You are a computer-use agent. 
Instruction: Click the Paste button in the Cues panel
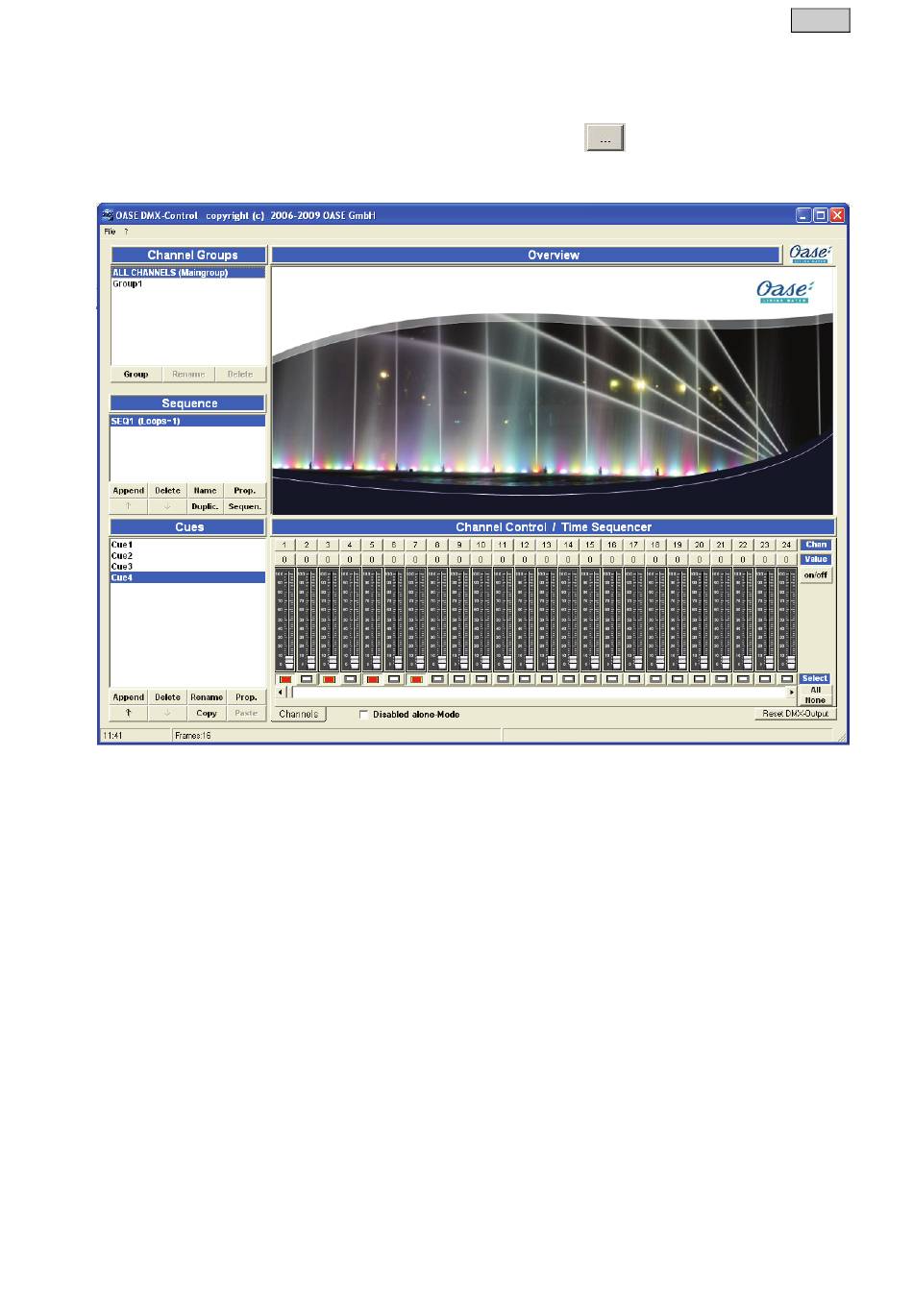[246, 713]
